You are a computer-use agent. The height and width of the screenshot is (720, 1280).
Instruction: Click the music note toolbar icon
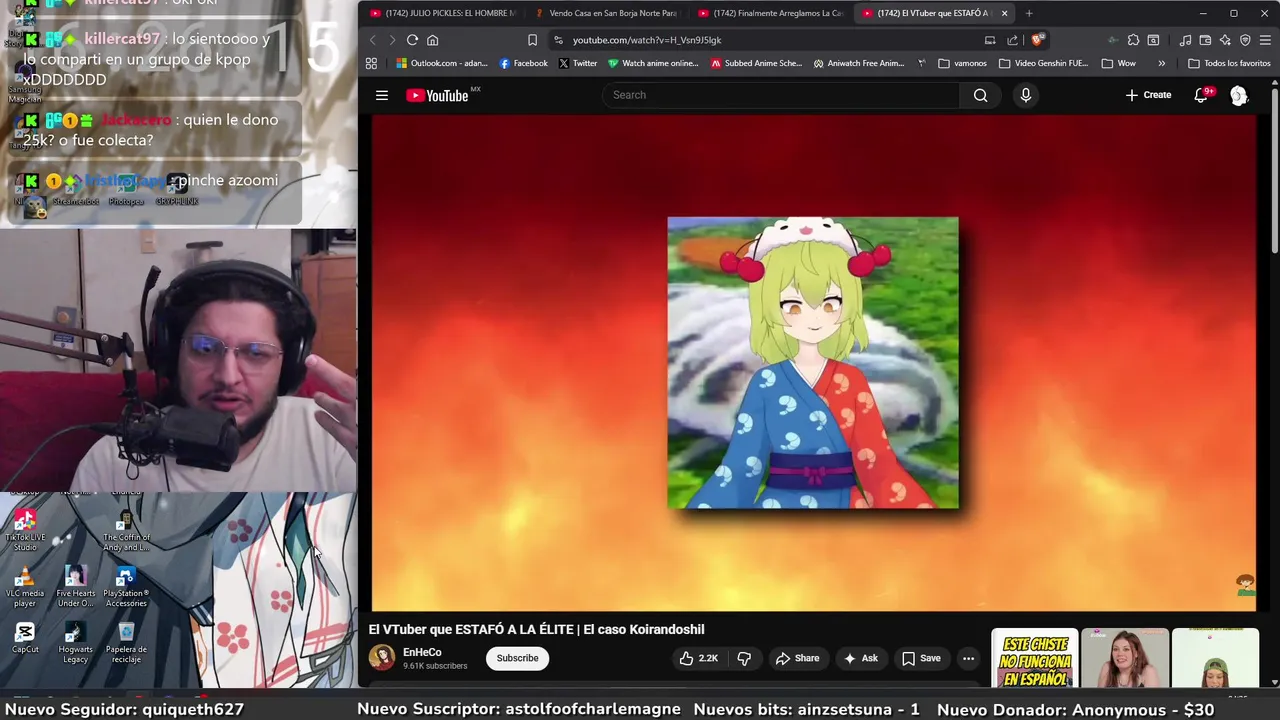coord(1185,40)
